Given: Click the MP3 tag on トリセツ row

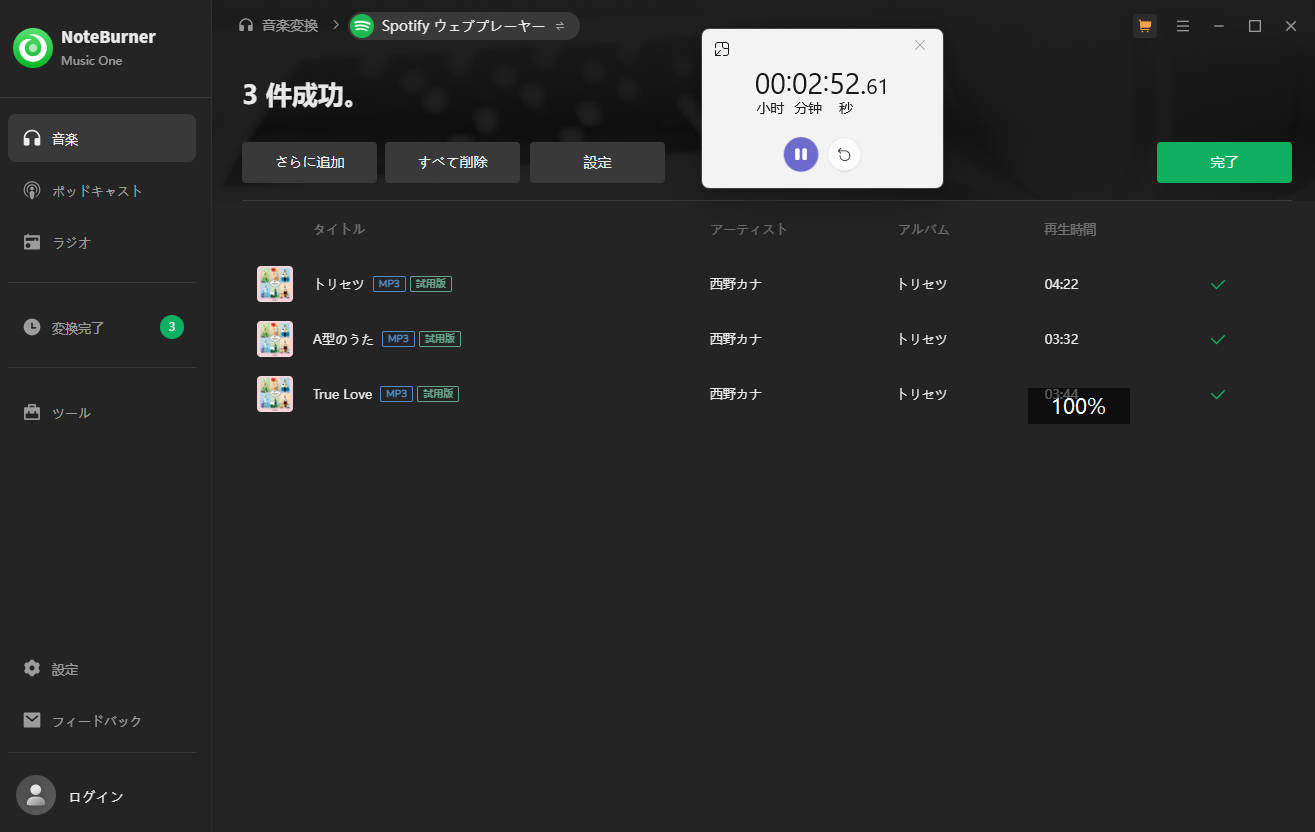Looking at the screenshot, I should click(389, 284).
